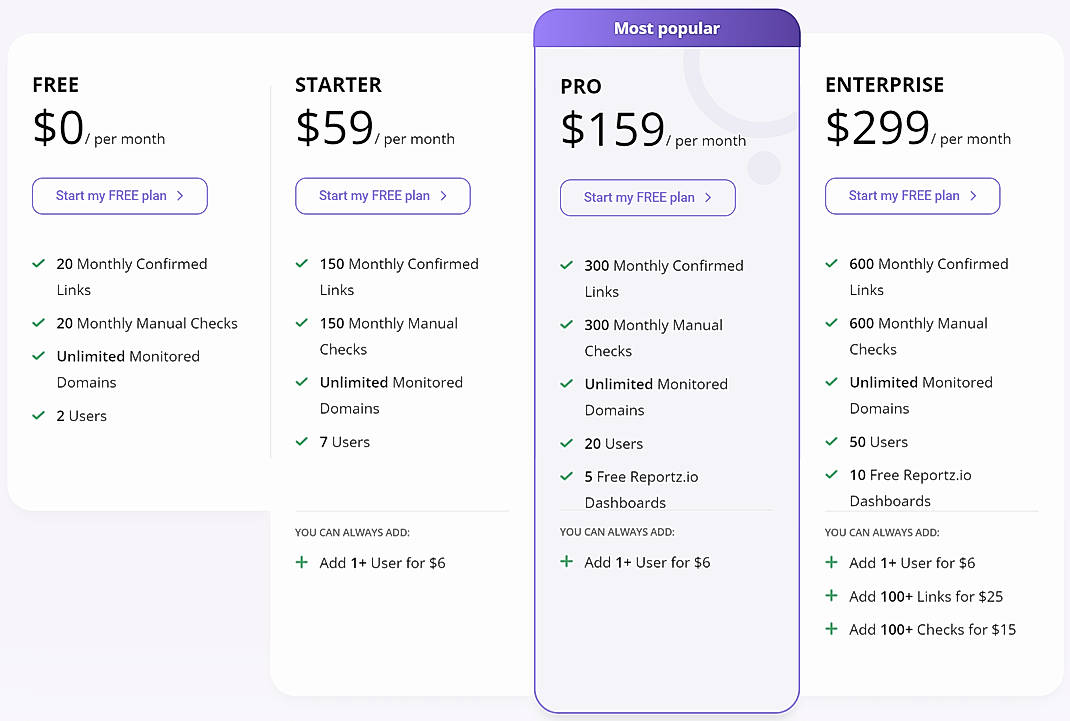Click Starter's Start my FREE plan button
Image resolution: width=1070 pixels, height=721 pixels.
click(x=382, y=196)
